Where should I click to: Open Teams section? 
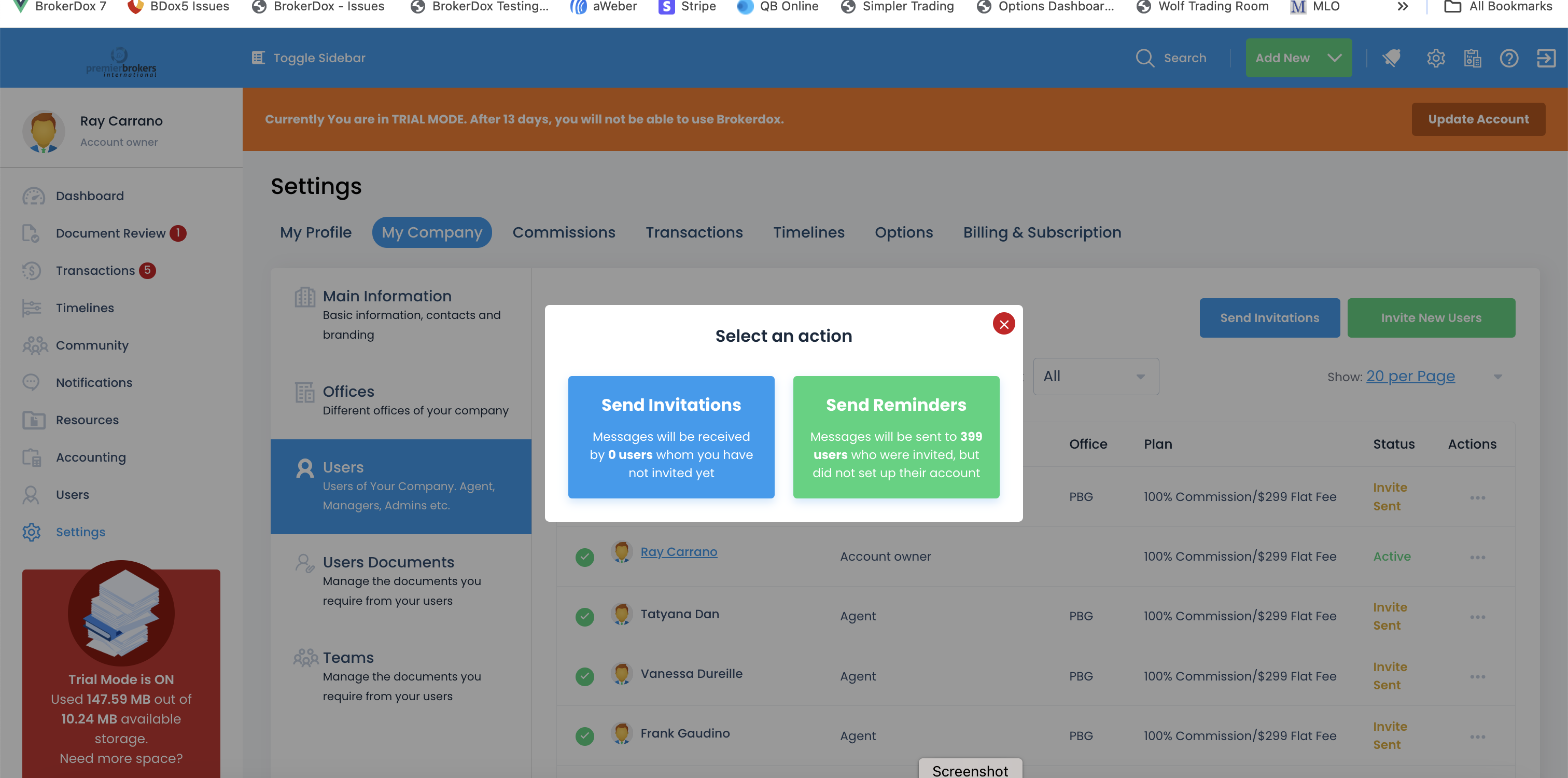coord(401,677)
